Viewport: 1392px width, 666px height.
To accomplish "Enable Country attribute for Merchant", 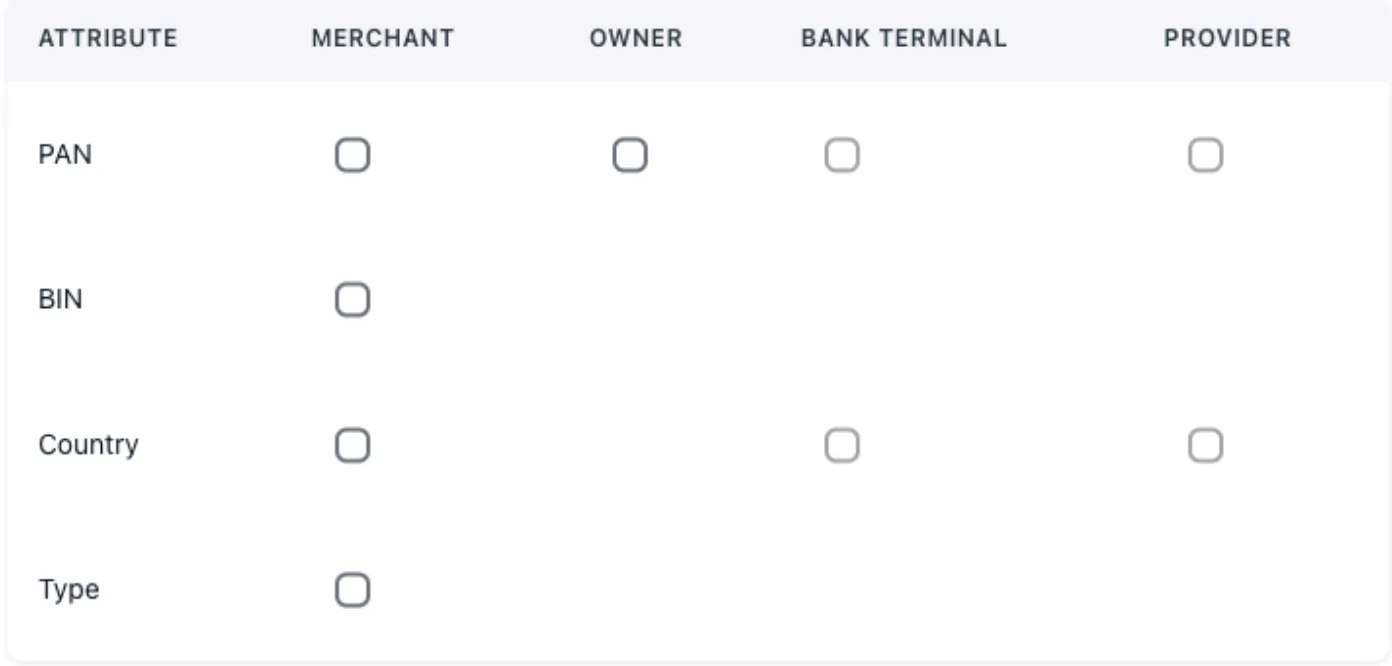I will point(352,445).
